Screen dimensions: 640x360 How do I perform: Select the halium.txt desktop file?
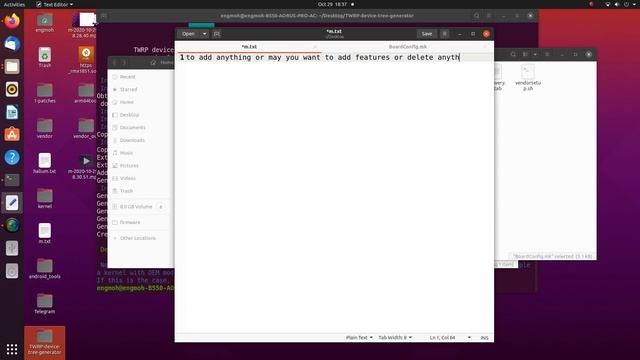tap(44, 163)
